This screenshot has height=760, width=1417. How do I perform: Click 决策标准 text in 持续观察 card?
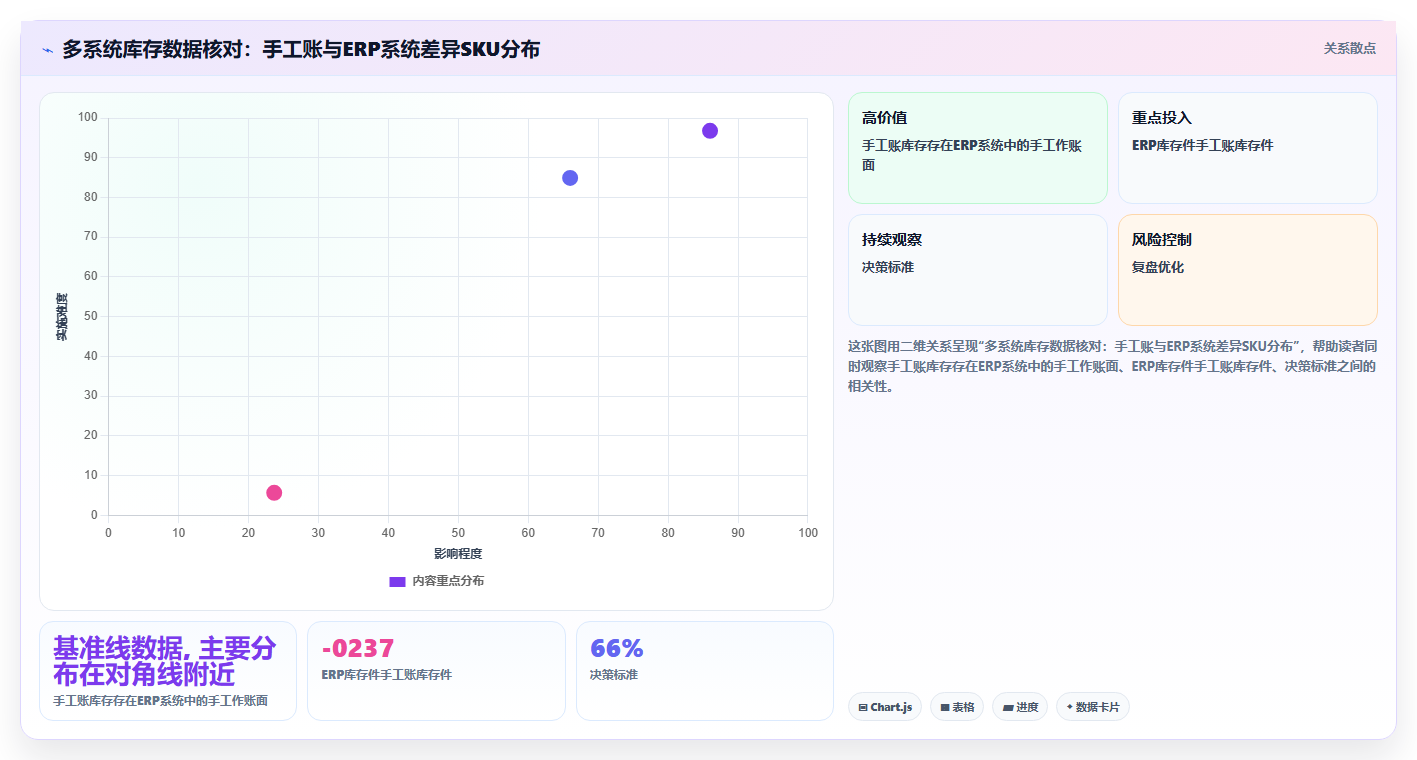pyautogui.click(x=888, y=268)
